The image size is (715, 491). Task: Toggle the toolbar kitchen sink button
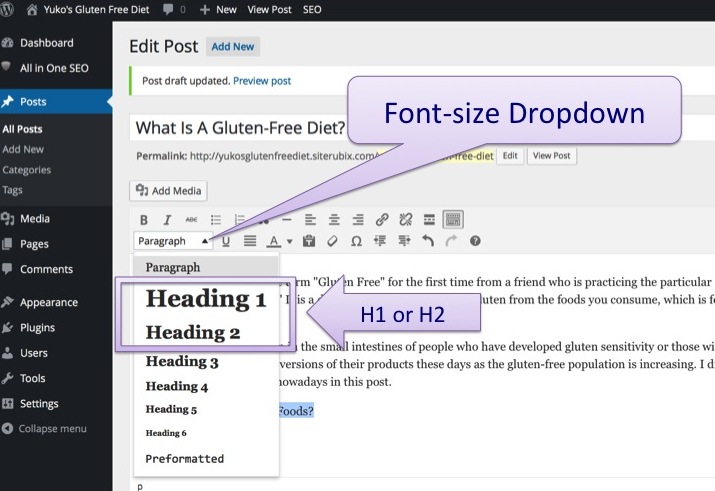click(x=453, y=220)
